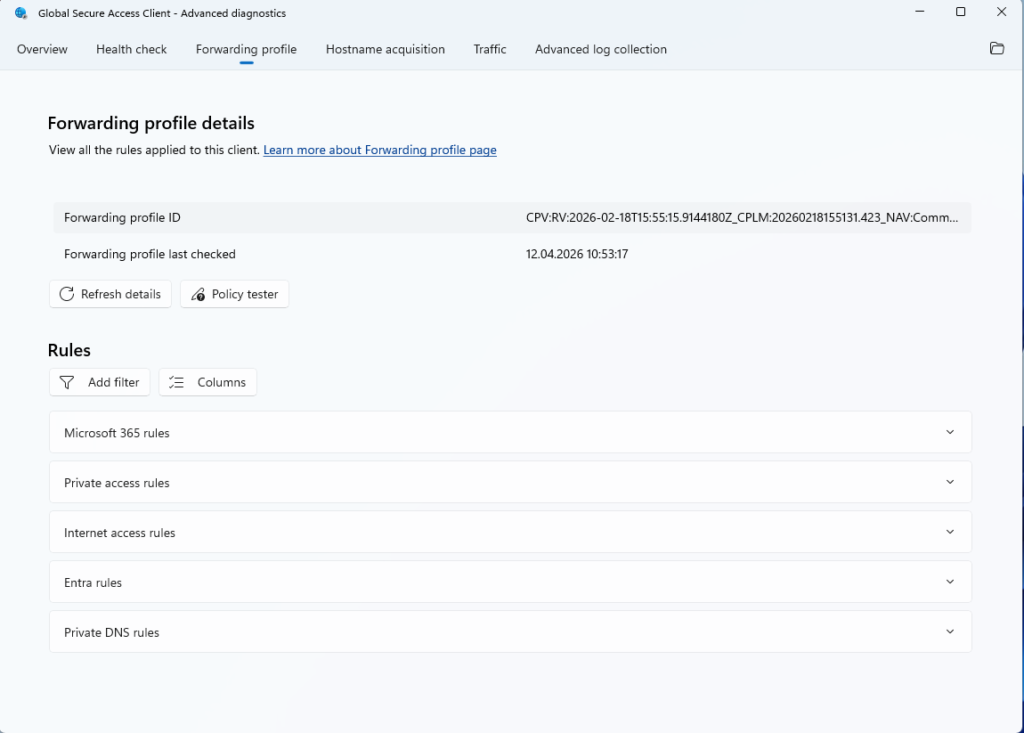Click the Global Secure Access app icon
Screen dimensions: 1024x733
tap(21, 13)
